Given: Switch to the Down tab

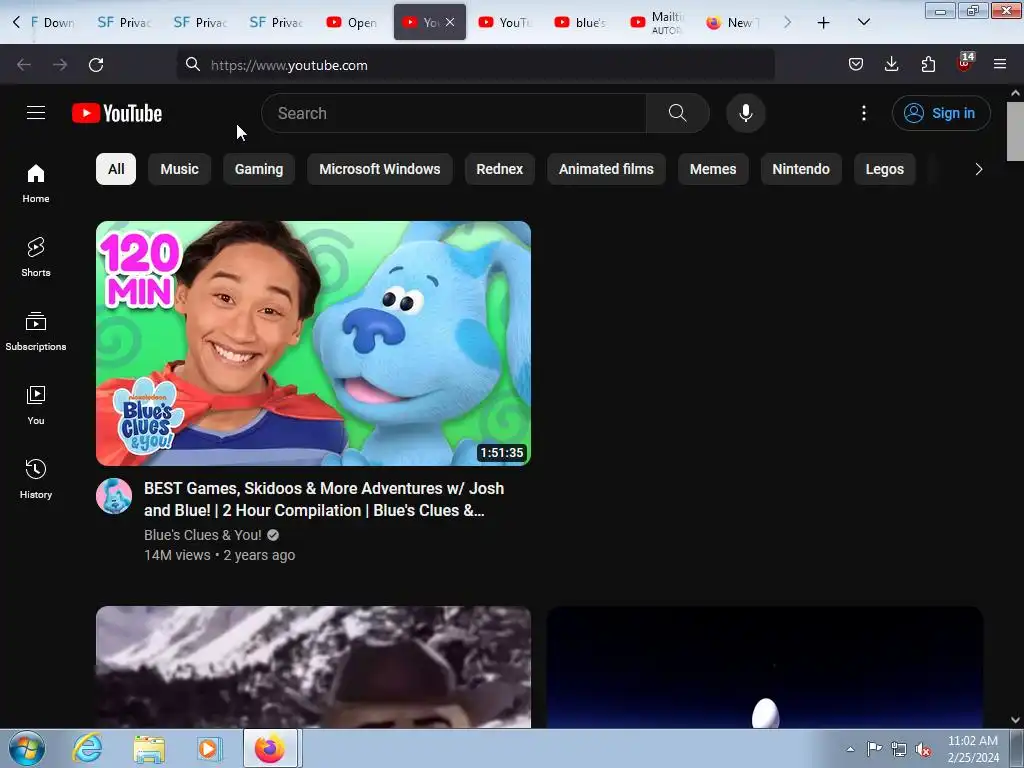Looking at the screenshot, I should tap(52, 22).
